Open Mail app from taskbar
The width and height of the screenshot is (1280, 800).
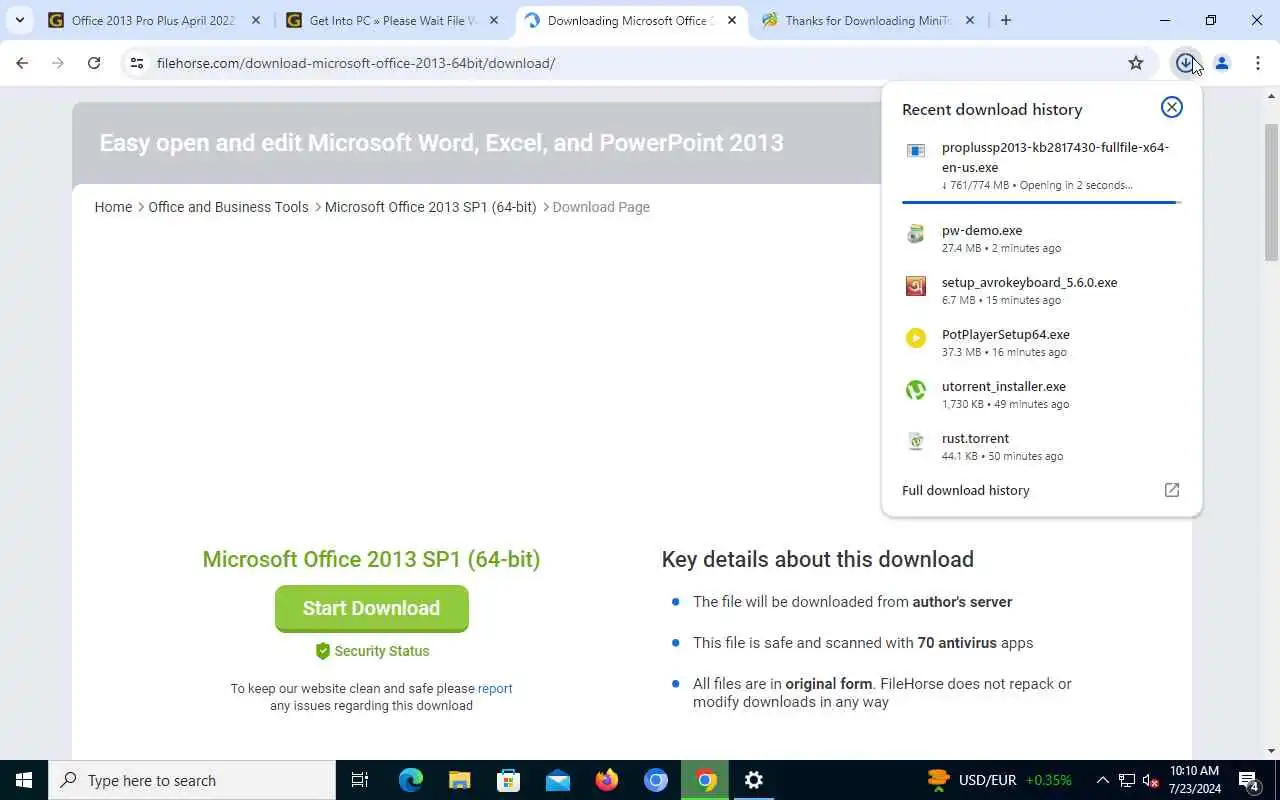[x=557, y=780]
